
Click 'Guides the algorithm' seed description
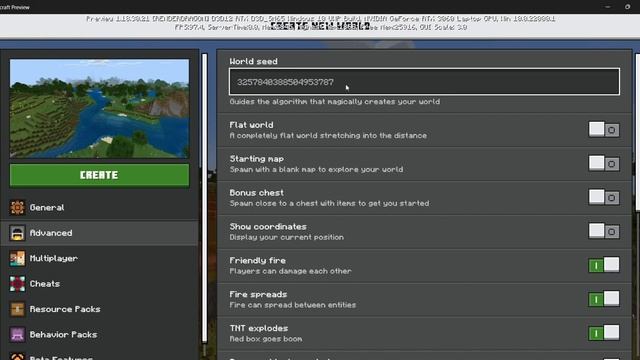[335, 102]
